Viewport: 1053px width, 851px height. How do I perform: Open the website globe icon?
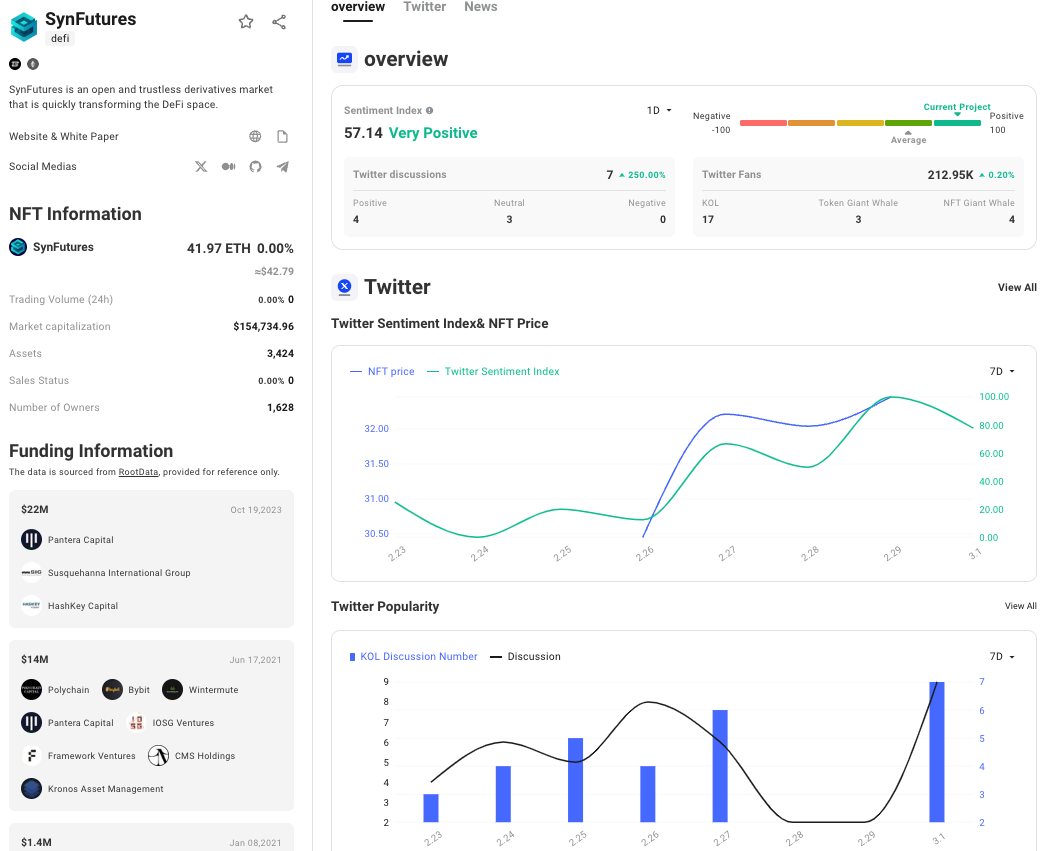coord(255,137)
